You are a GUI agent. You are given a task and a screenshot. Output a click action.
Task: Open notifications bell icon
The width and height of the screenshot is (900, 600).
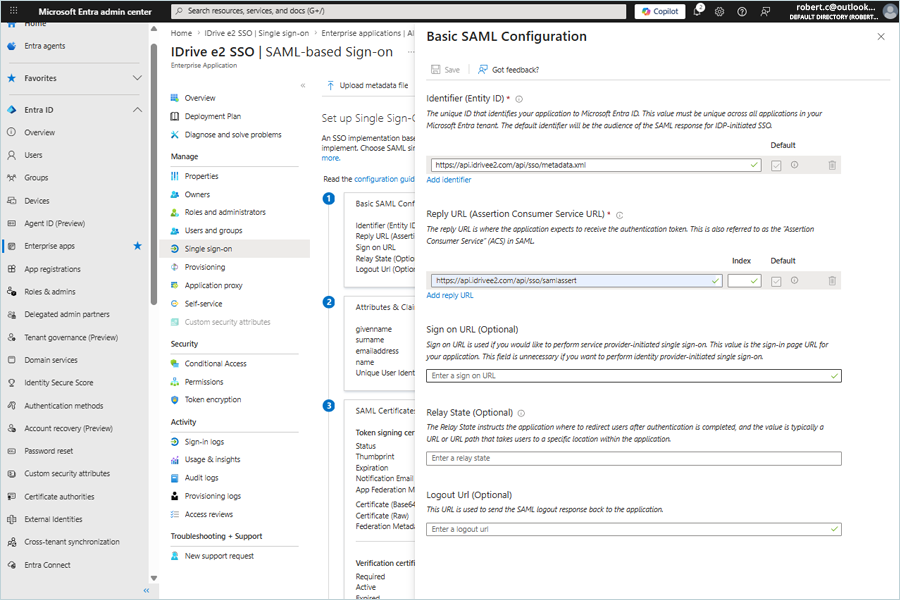(698, 11)
